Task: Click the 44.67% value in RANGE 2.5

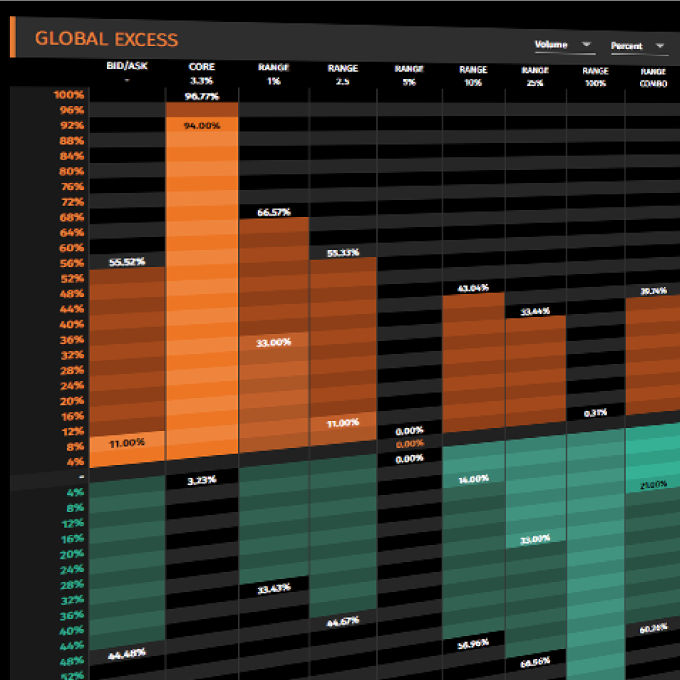Action: 343,621
